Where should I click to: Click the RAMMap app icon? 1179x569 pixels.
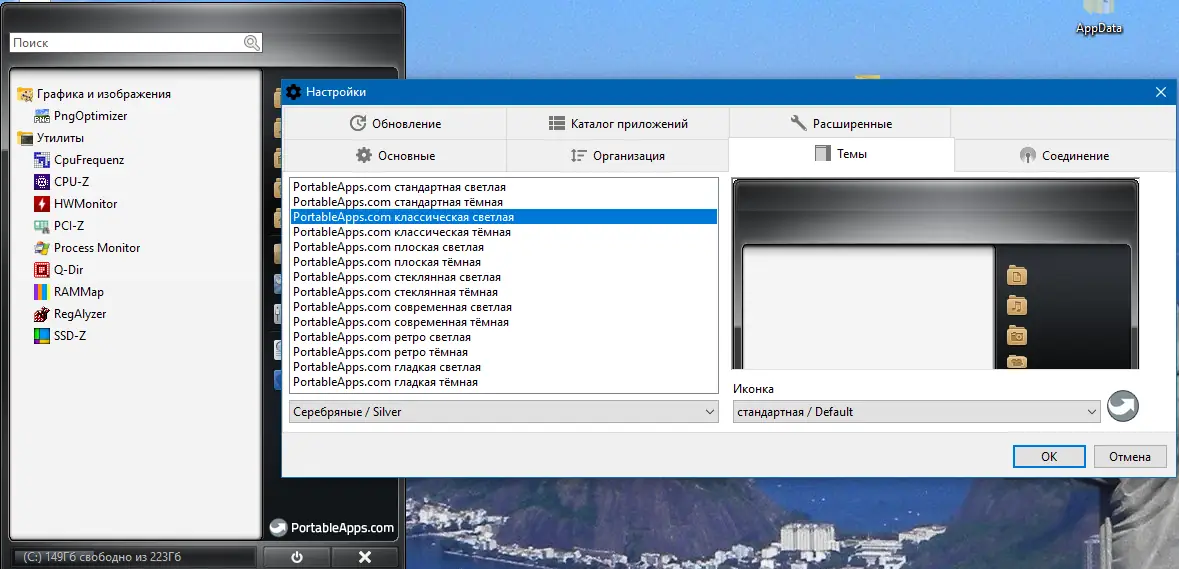(42, 292)
